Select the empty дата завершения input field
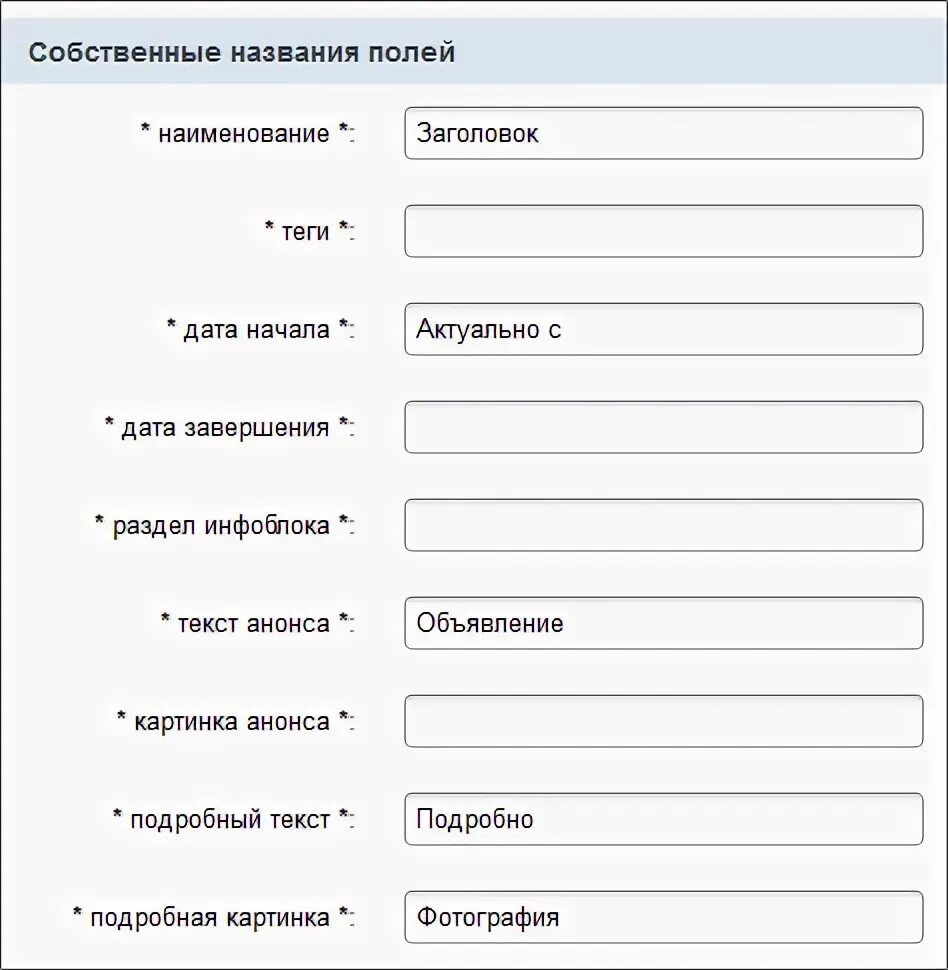948x970 pixels. click(663, 427)
